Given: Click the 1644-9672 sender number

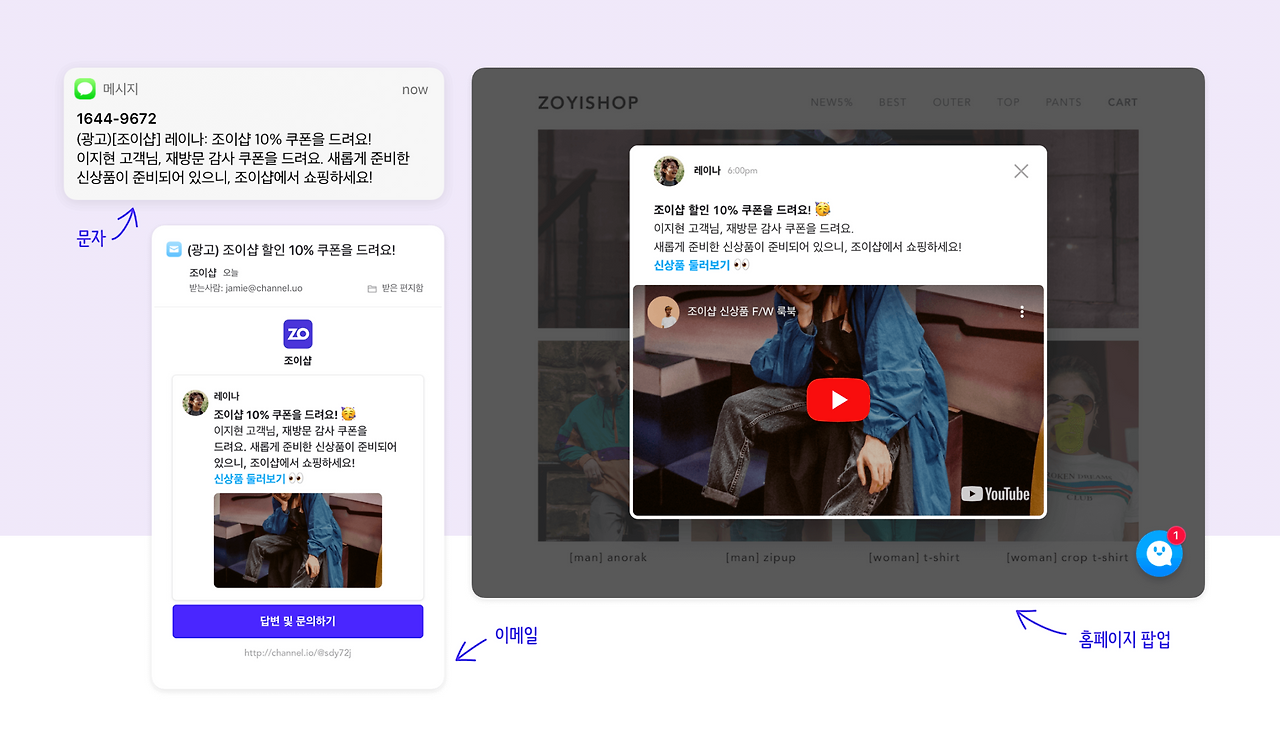Looking at the screenshot, I should [117, 118].
